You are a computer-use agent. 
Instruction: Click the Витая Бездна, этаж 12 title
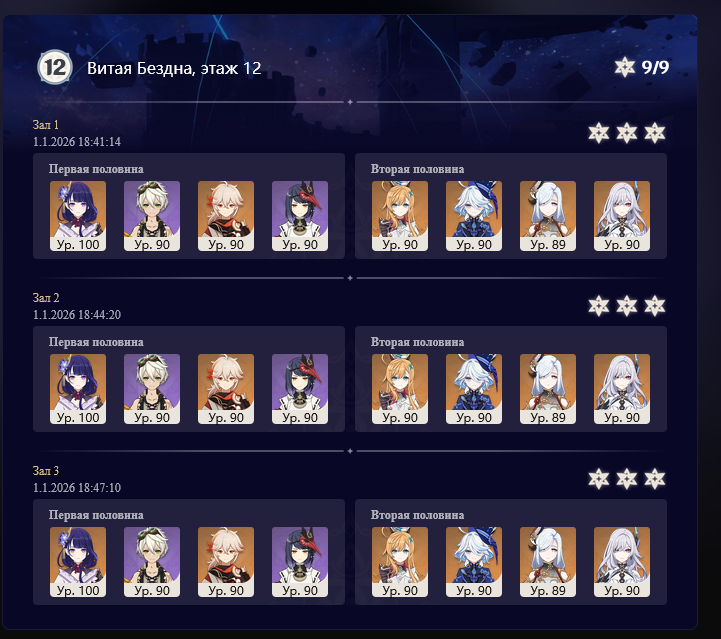pyautogui.click(x=174, y=68)
